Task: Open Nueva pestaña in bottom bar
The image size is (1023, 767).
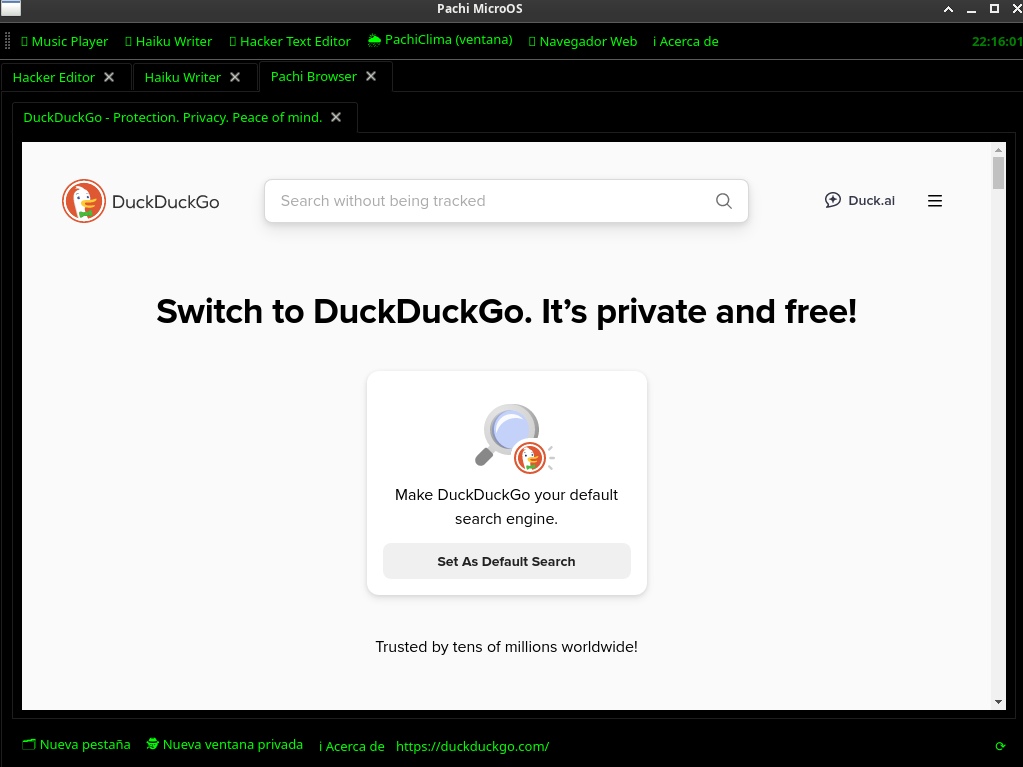Action: click(x=76, y=745)
